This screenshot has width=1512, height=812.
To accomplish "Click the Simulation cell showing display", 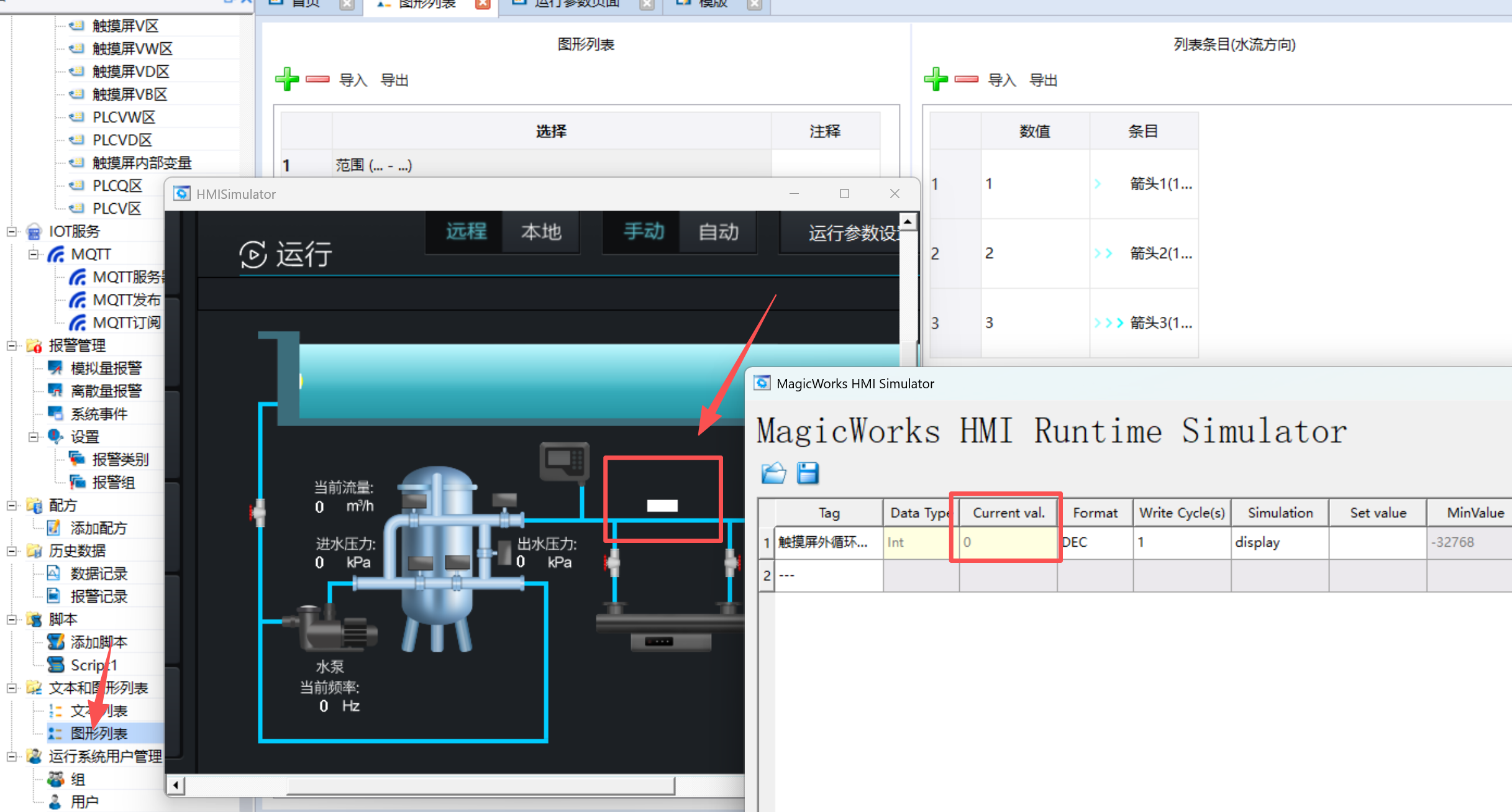I will (1280, 542).
